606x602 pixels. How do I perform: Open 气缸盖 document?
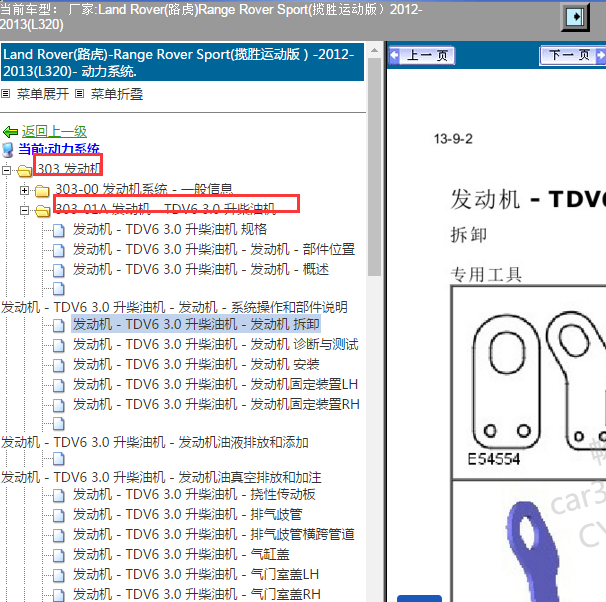coord(181,555)
